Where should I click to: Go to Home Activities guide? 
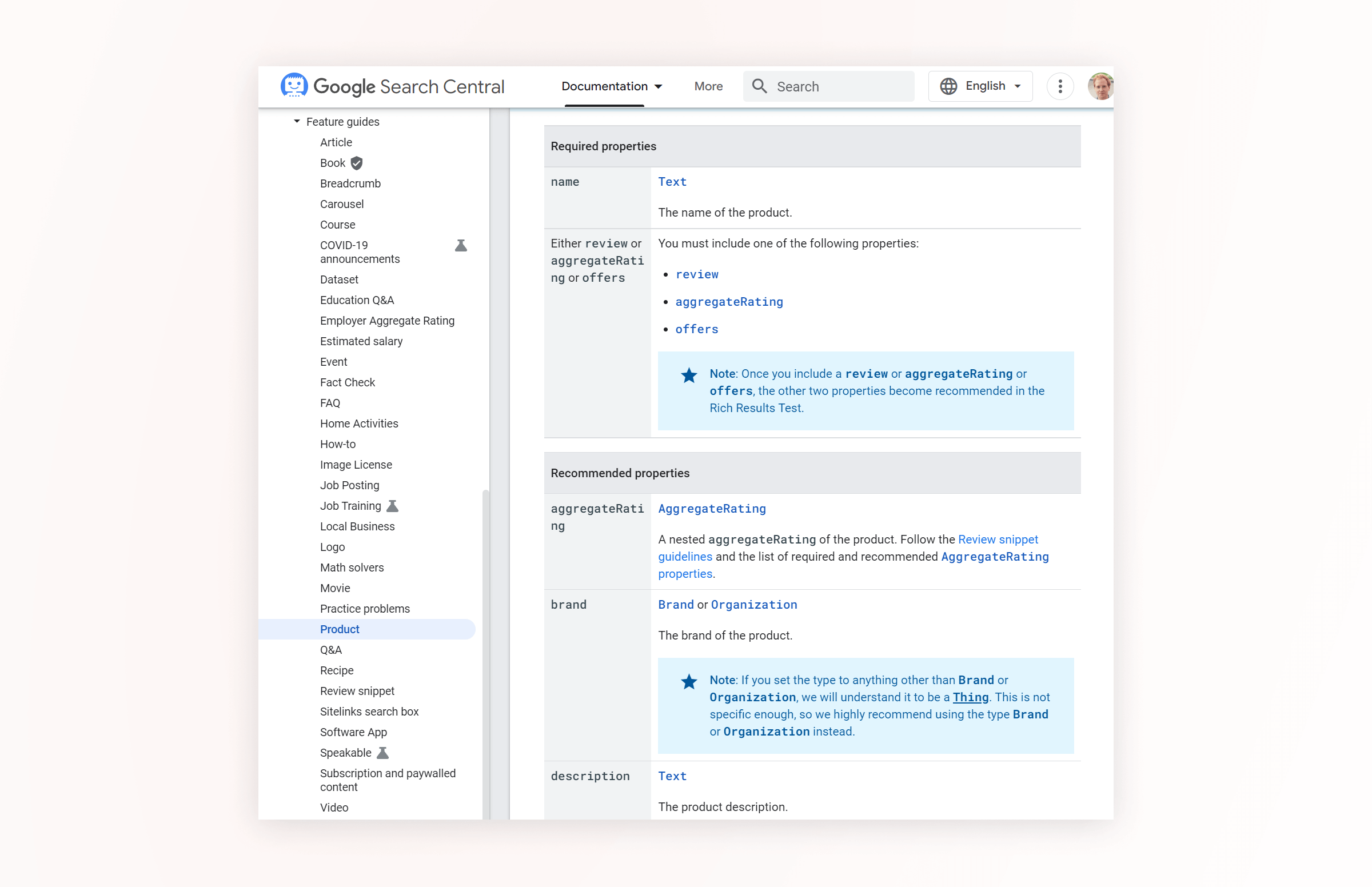click(359, 423)
